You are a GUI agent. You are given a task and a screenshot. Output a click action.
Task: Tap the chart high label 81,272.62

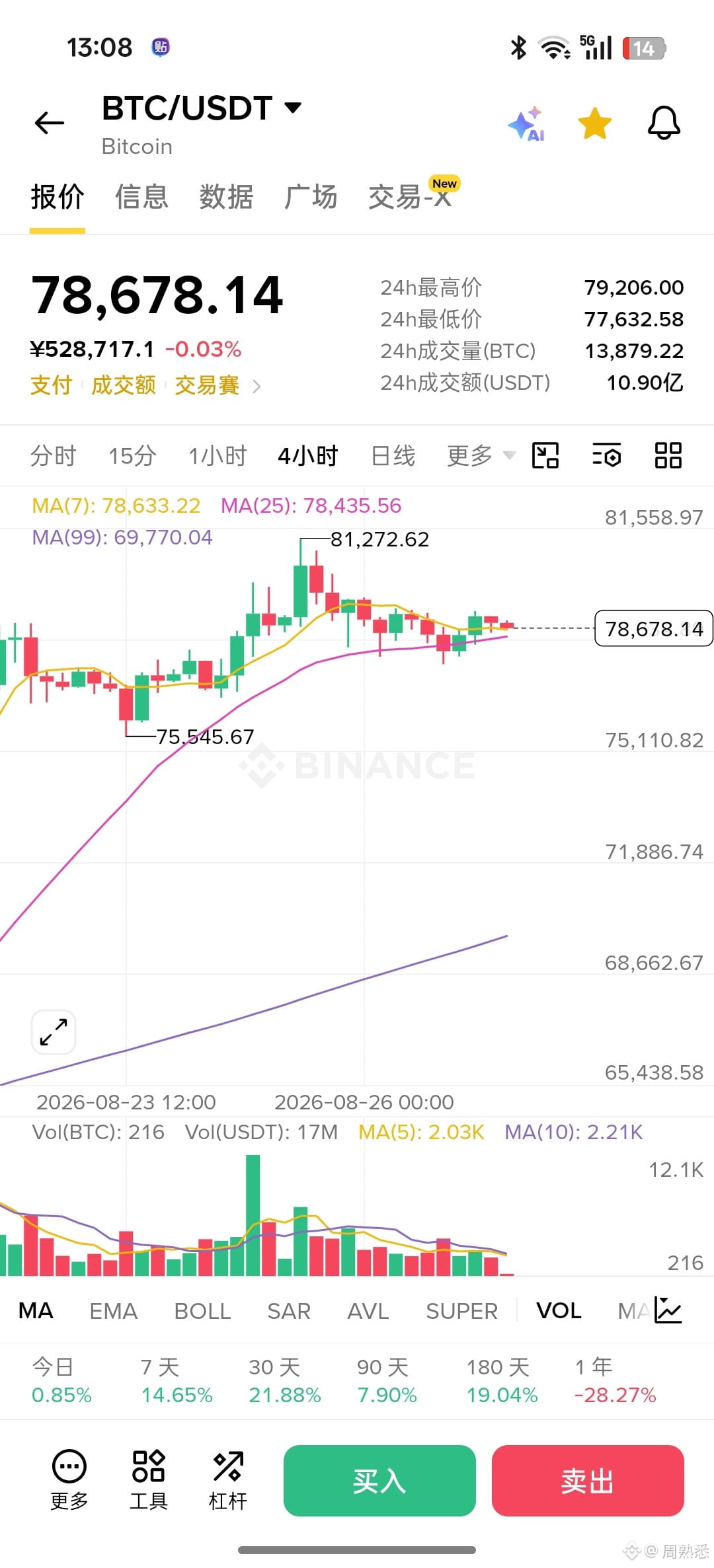click(x=379, y=539)
